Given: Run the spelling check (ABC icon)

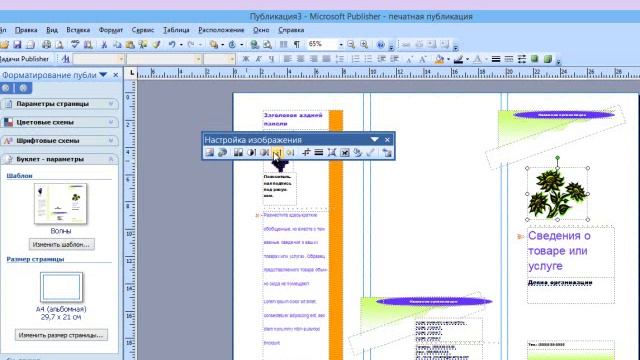Looking at the screenshot, I should point(75,44).
